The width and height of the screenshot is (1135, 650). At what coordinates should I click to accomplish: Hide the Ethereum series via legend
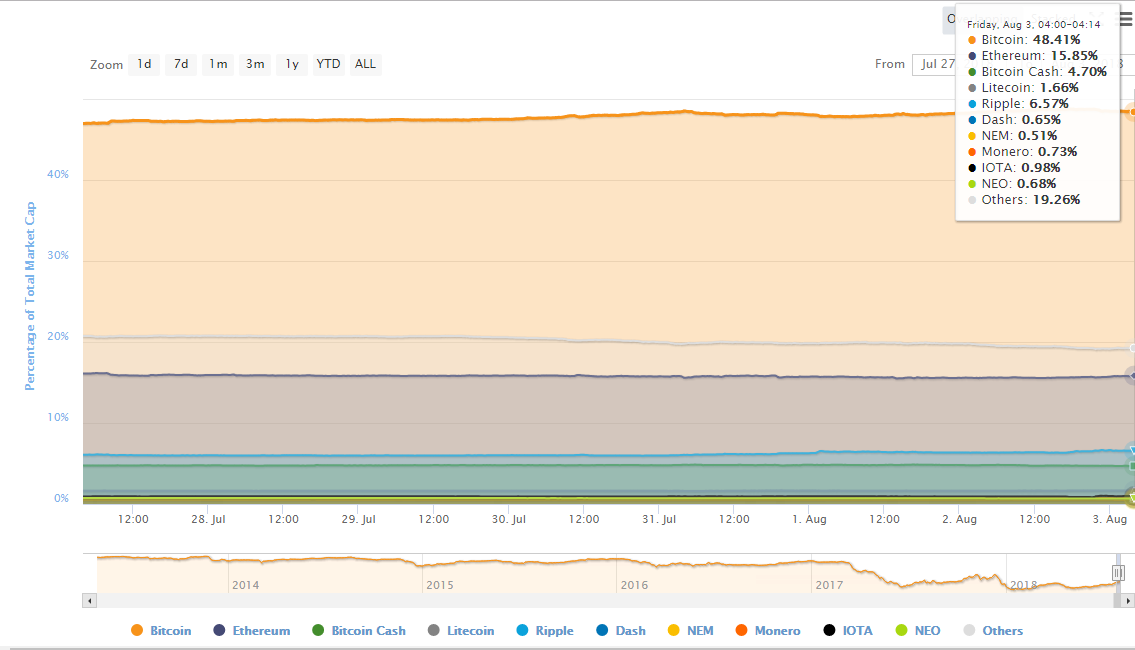click(261, 631)
